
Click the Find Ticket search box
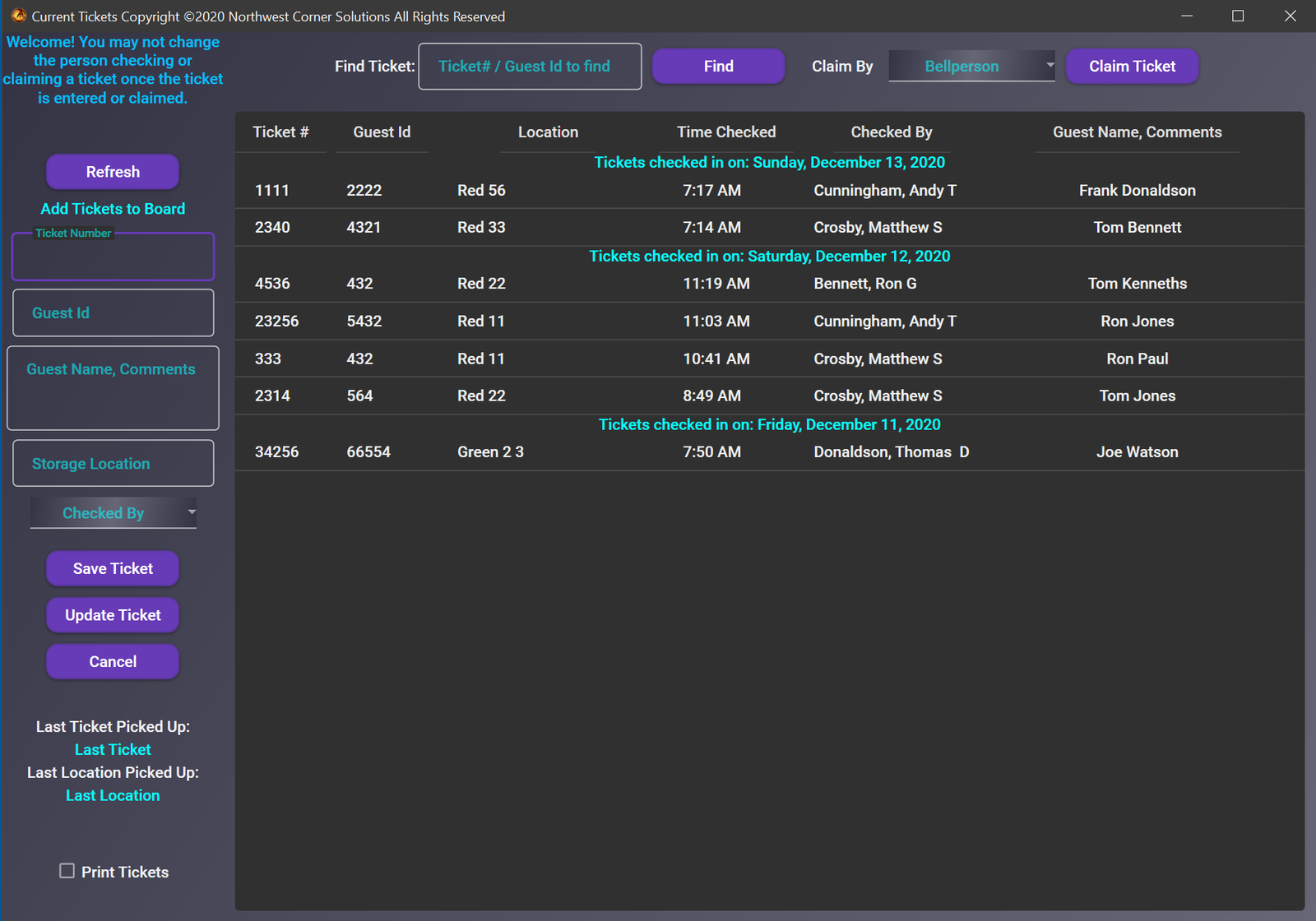coord(530,67)
